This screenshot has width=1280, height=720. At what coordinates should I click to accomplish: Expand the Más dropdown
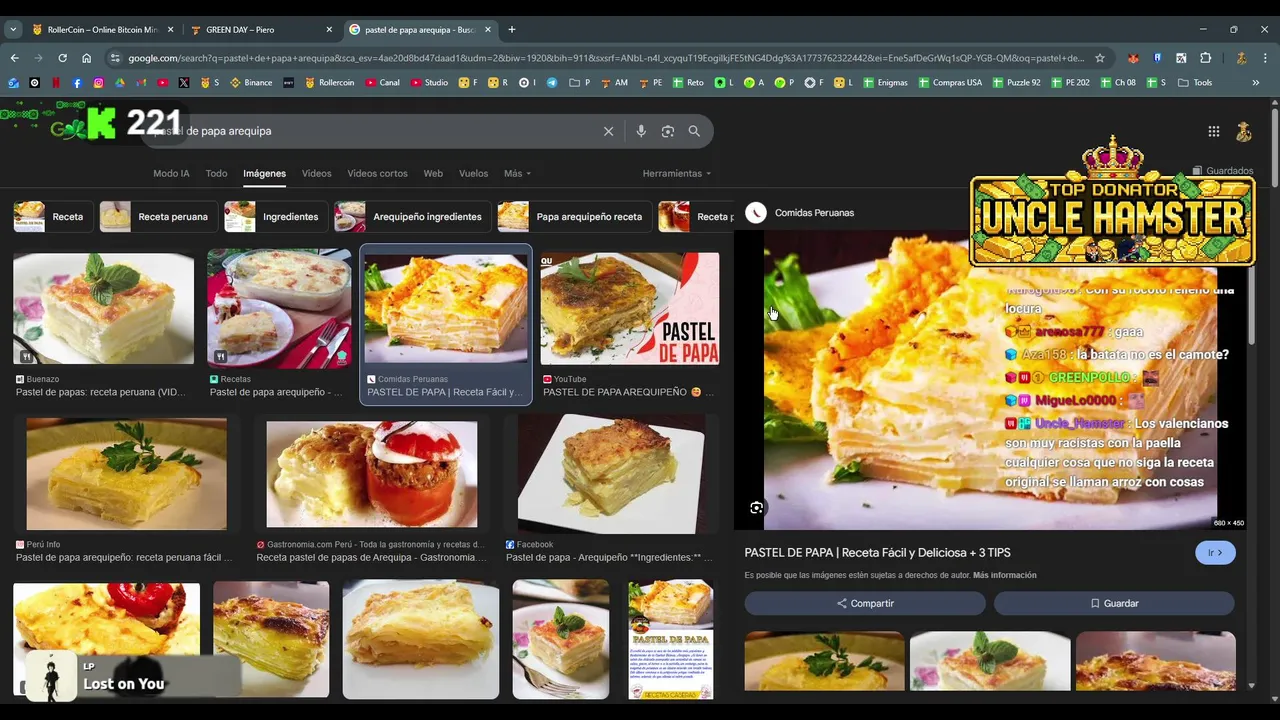[x=517, y=173]
